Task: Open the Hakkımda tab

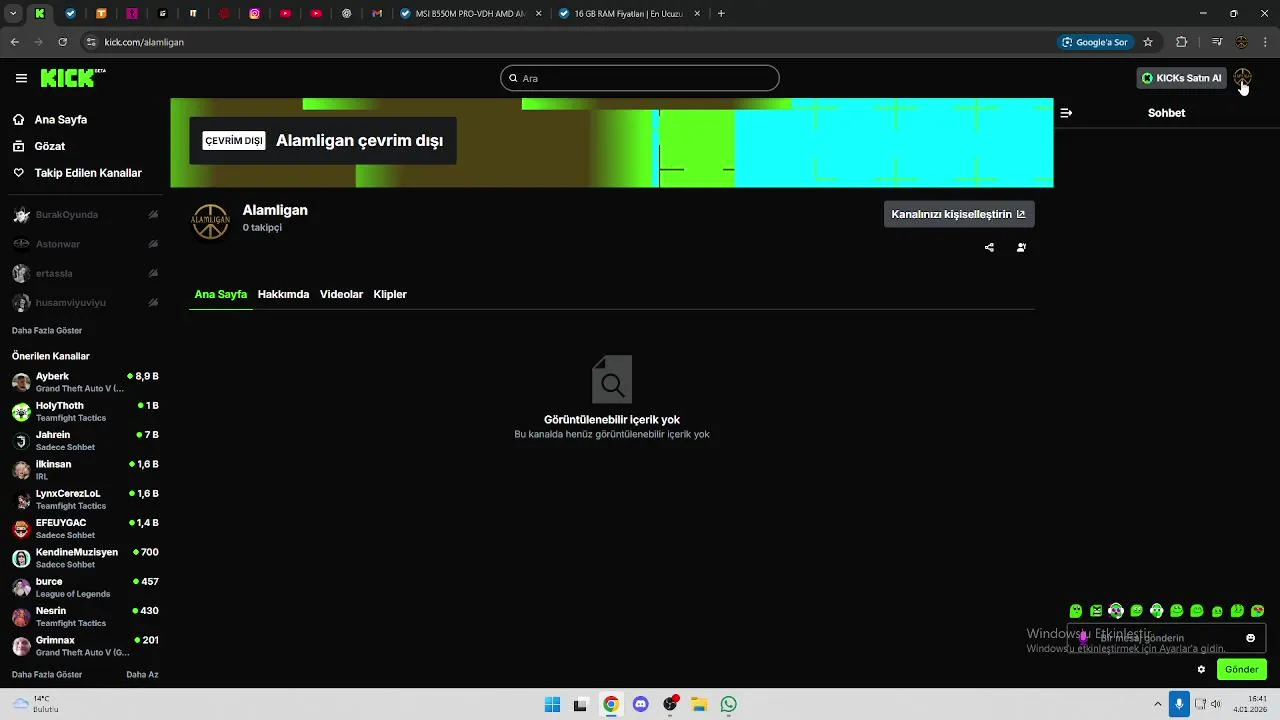Action: point(283,294)
